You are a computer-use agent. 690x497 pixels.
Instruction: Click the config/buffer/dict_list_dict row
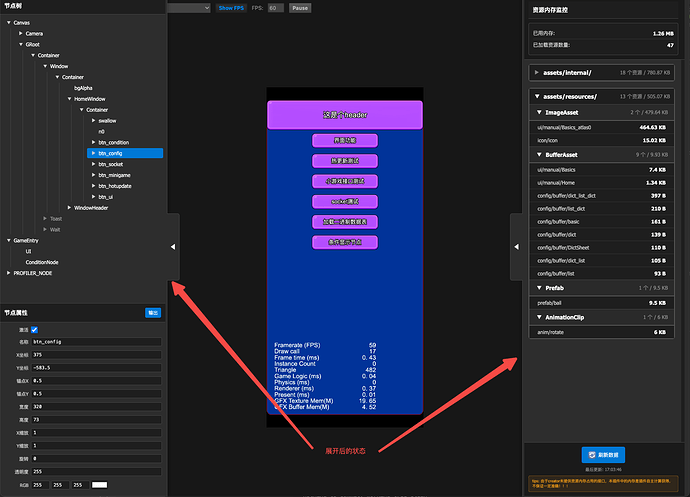[602, 195]
